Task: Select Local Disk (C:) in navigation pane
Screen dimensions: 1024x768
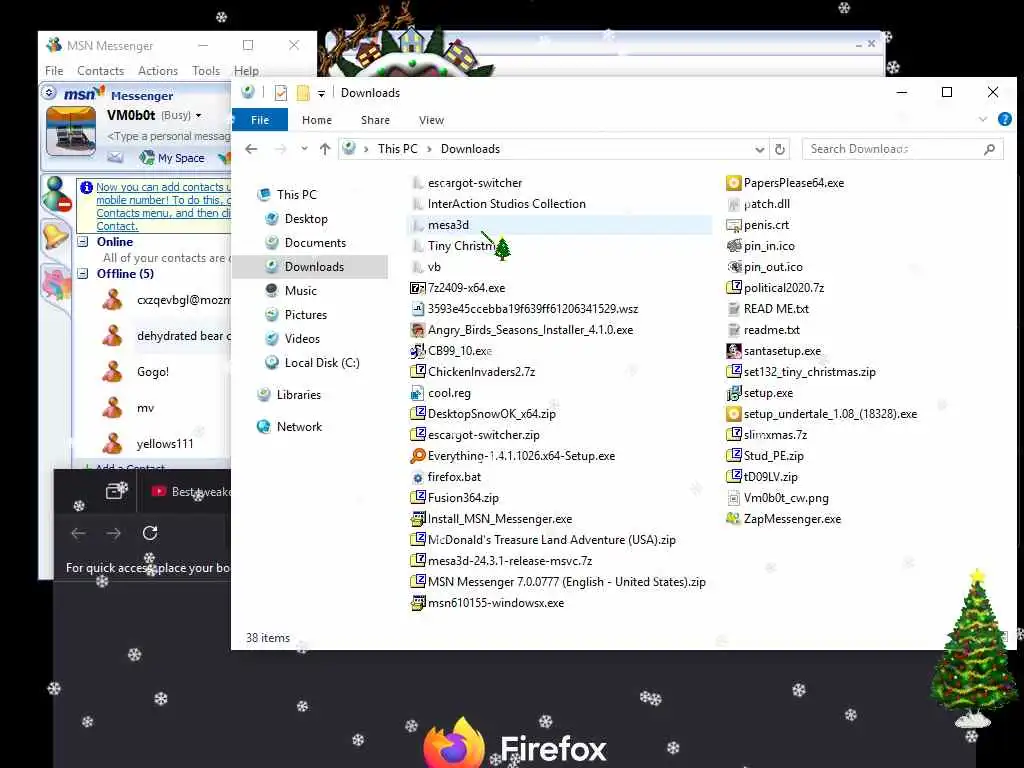Action: point(322,362)
